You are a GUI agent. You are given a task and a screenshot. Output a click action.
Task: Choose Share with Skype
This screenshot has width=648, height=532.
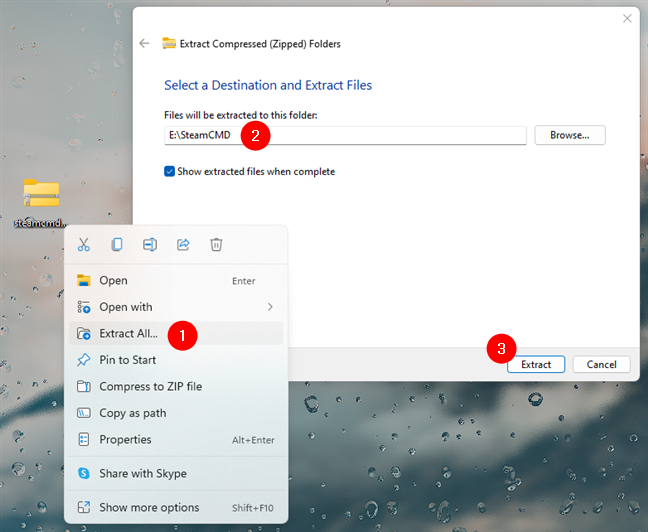176,473
